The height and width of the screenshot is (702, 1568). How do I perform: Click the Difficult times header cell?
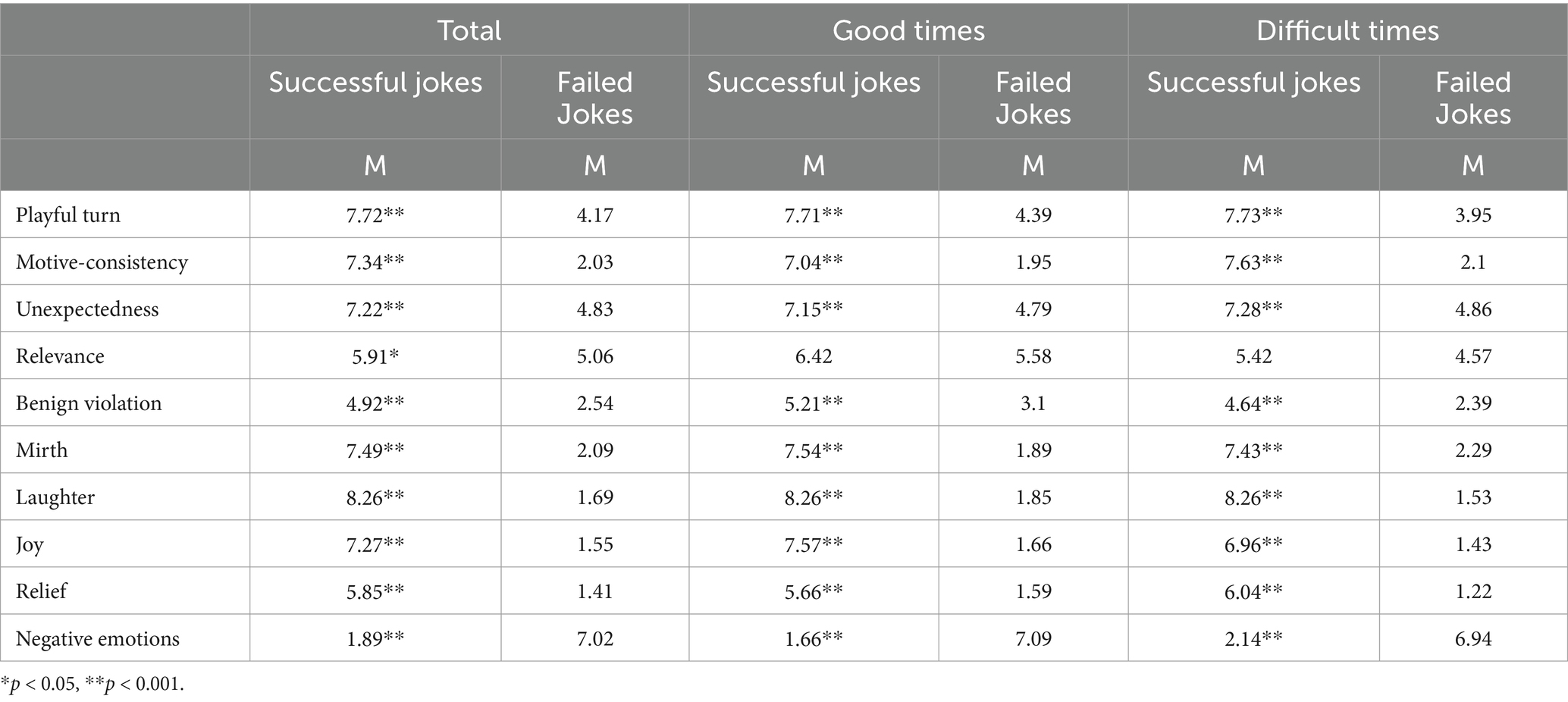(x=1347, y=30)
